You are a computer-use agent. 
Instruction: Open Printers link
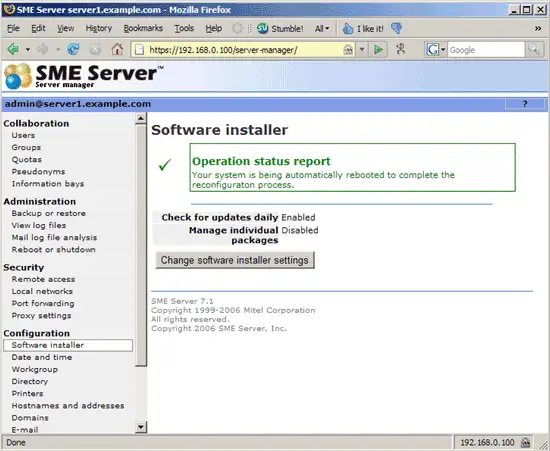(27, 393)
